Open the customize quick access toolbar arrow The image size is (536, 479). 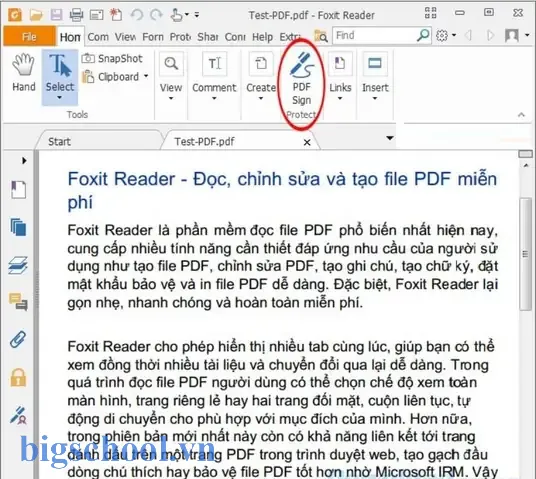(x=197, y=15)
